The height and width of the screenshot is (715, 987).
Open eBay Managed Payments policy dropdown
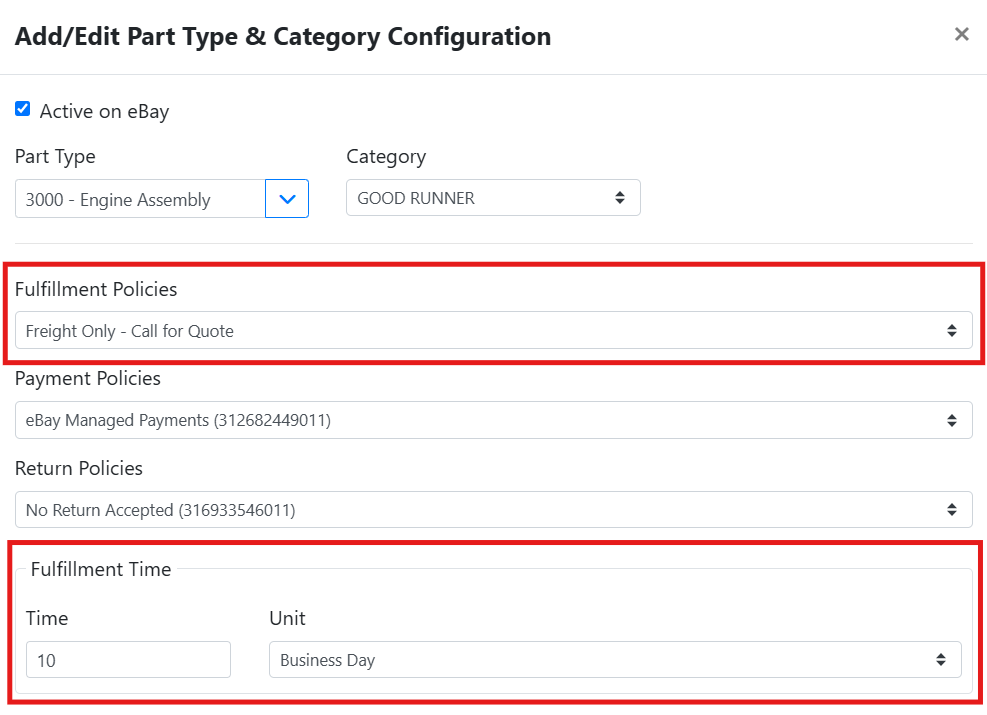point(494,420)
